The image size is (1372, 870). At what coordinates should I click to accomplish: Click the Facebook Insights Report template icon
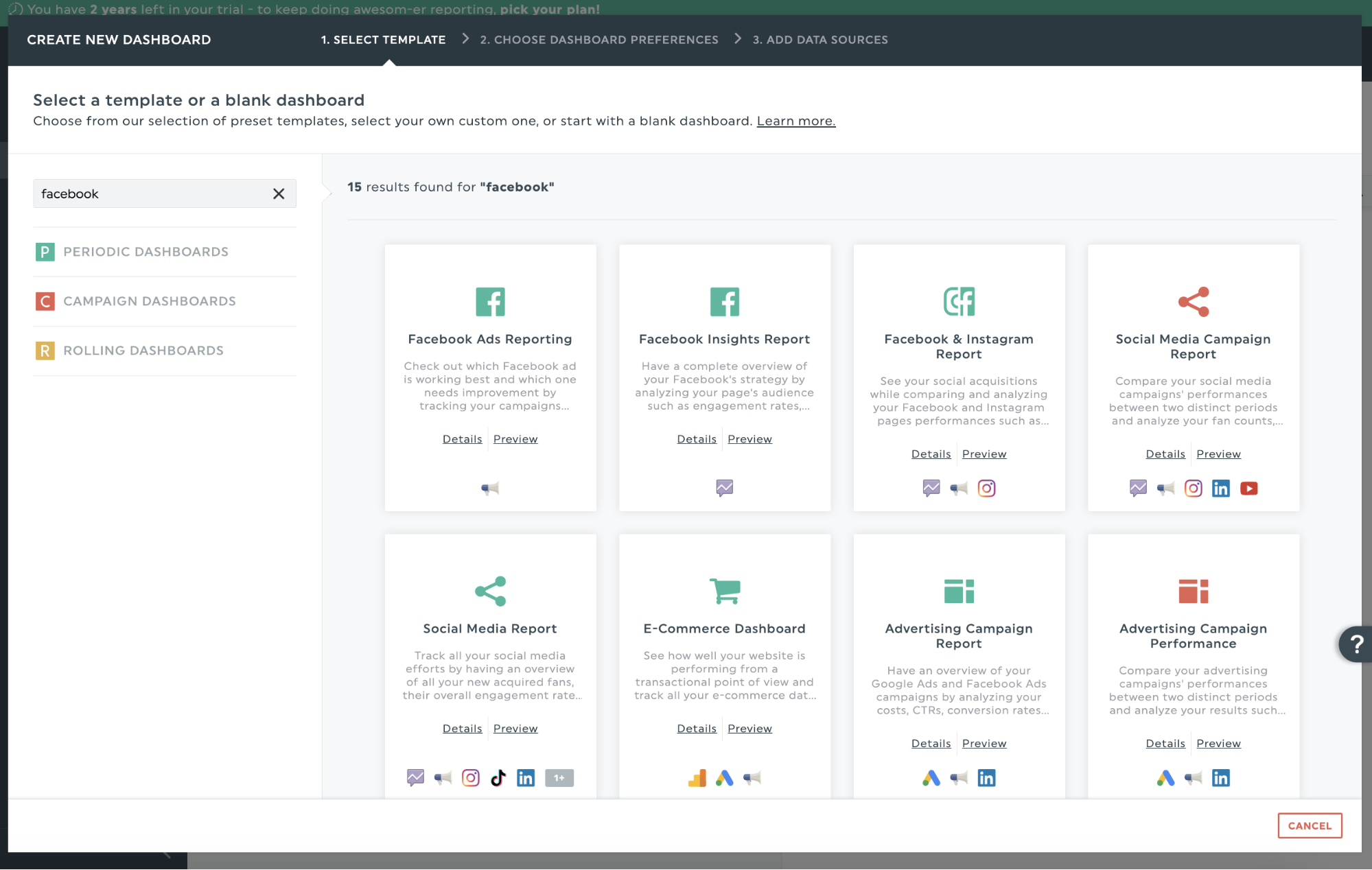click(725, 302)
